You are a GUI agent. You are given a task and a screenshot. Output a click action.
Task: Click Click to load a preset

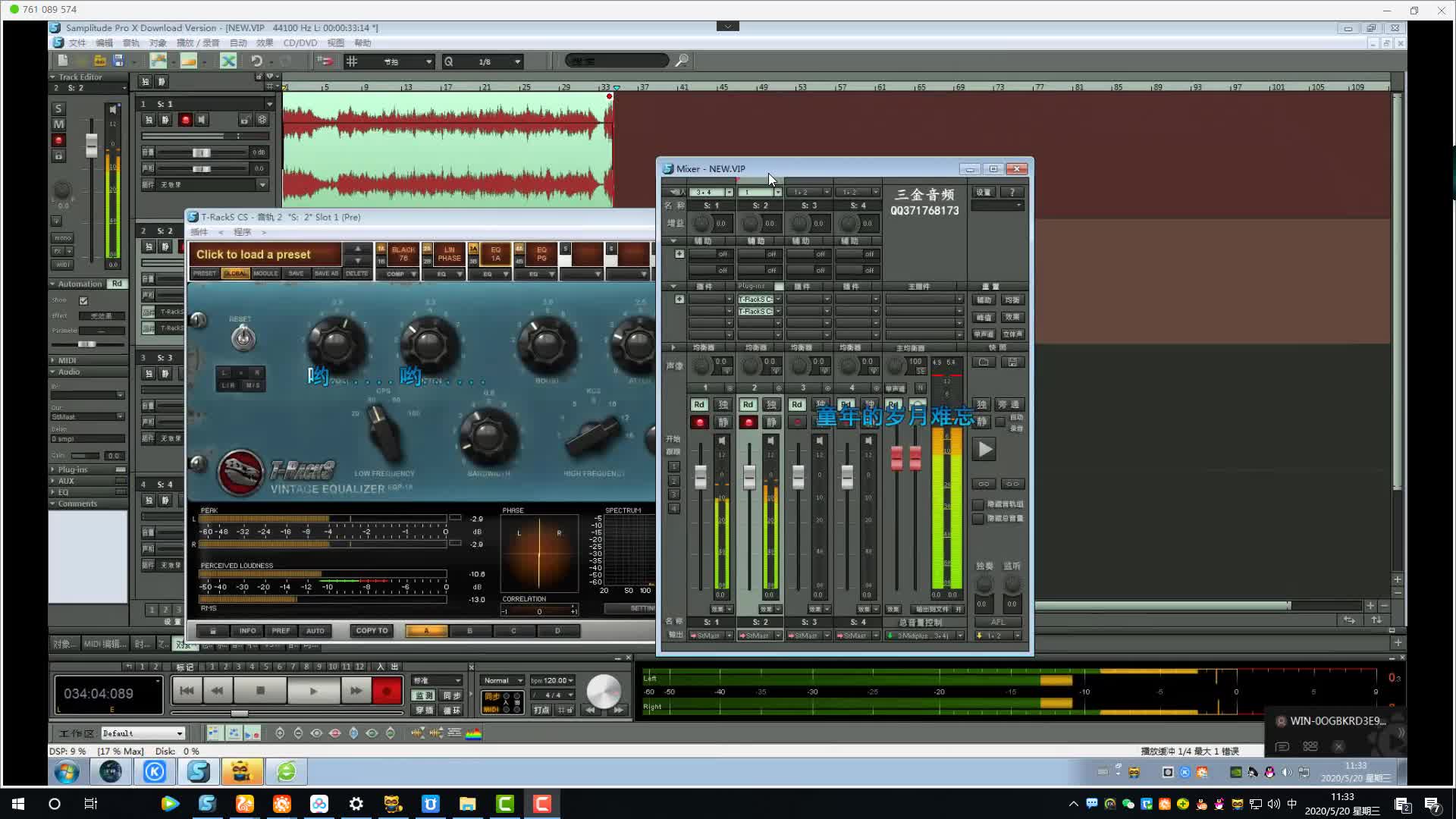point(254,255)
